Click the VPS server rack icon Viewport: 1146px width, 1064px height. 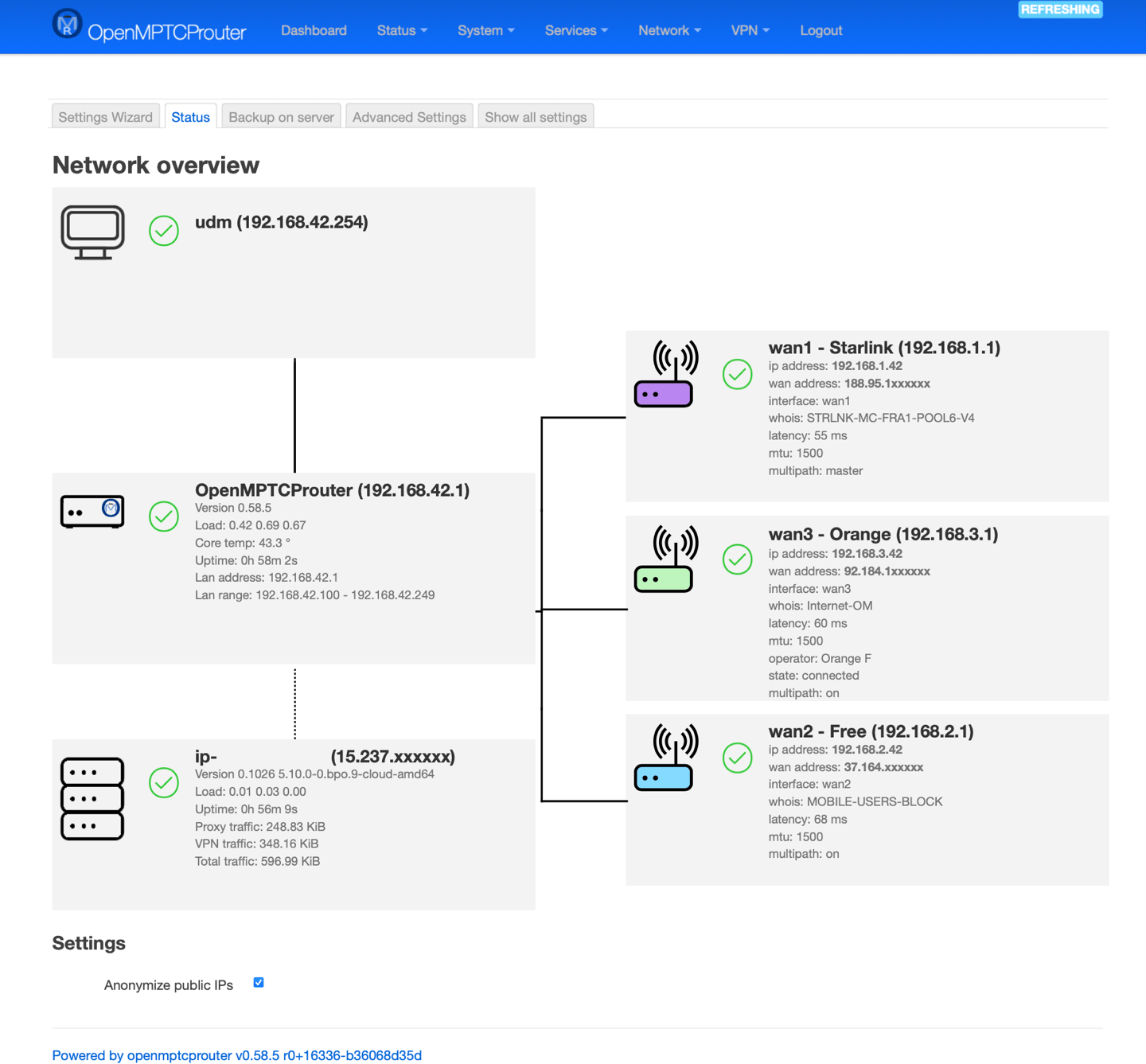point(92,798)
